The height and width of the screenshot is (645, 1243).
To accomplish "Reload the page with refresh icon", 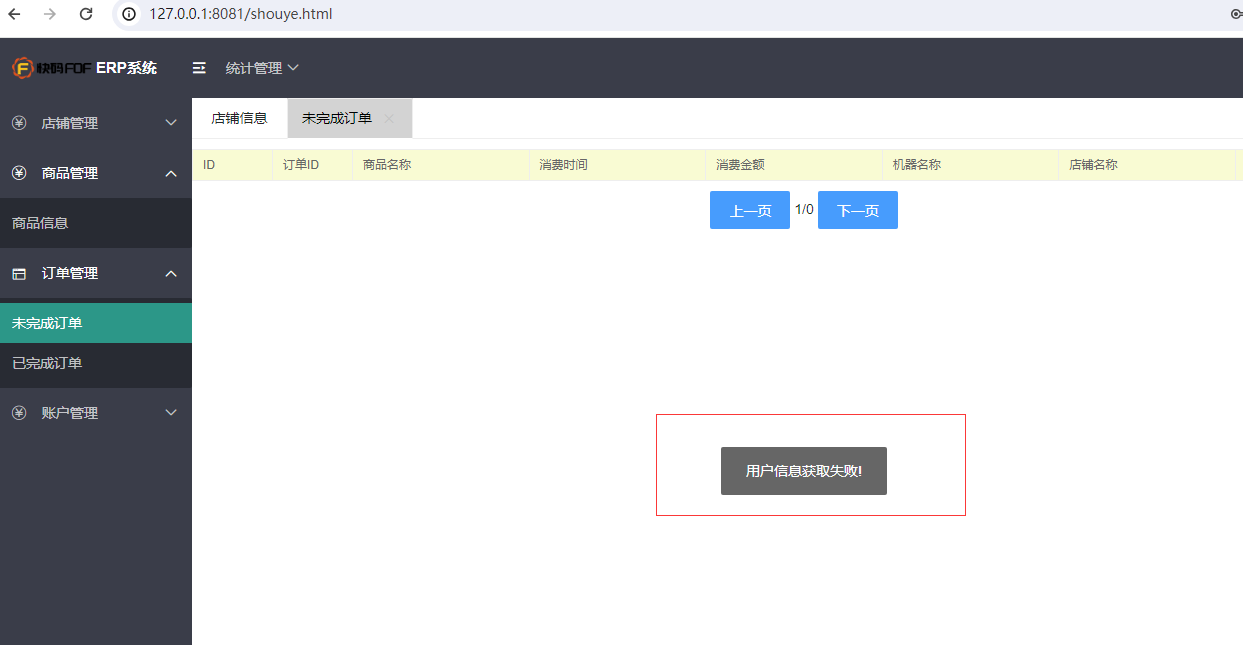I will 86,14.
